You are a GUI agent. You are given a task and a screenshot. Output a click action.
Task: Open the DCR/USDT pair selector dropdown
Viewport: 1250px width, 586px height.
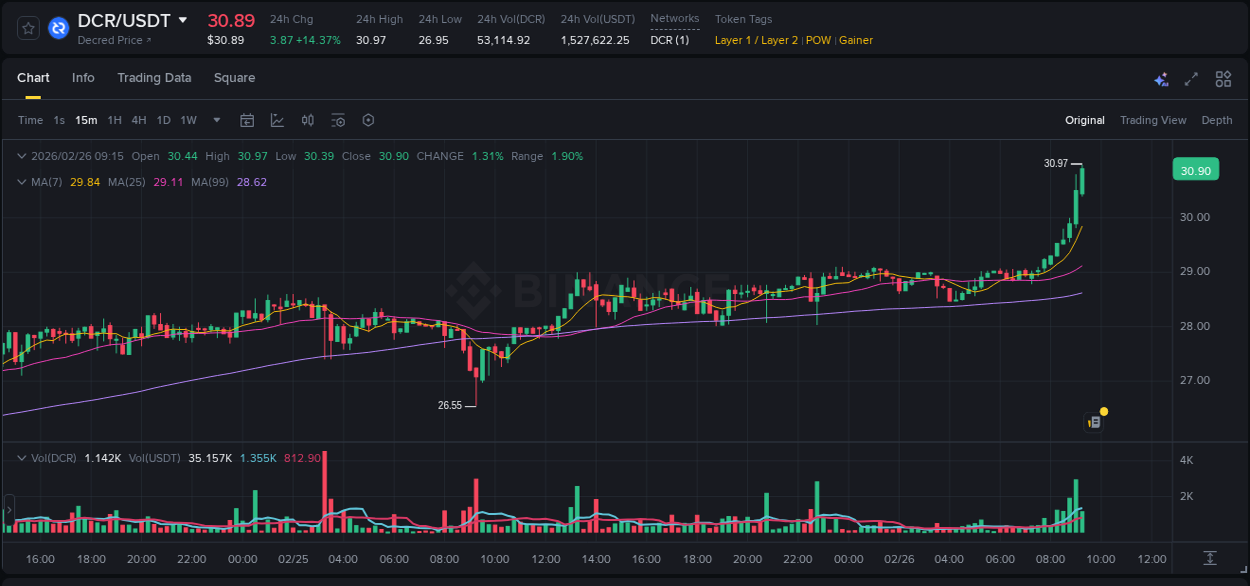(x=183, y=19)
